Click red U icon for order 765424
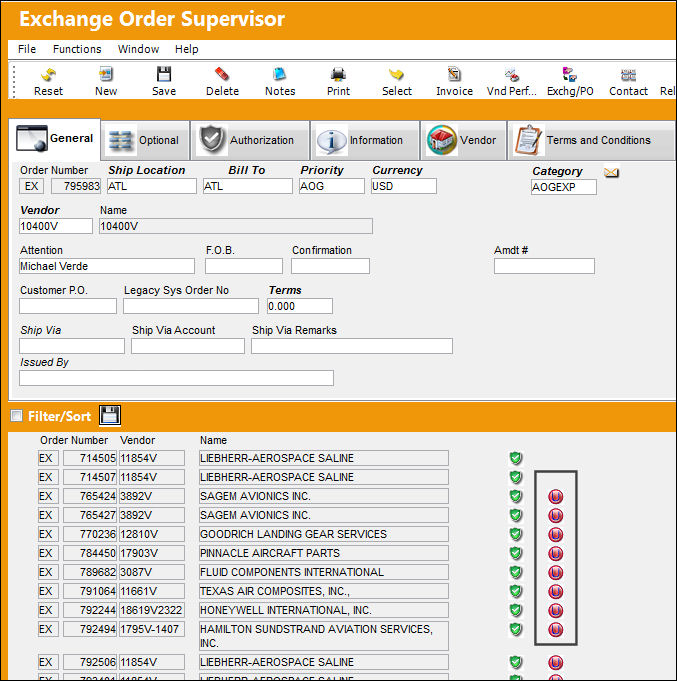 click(x=555, y=496)
